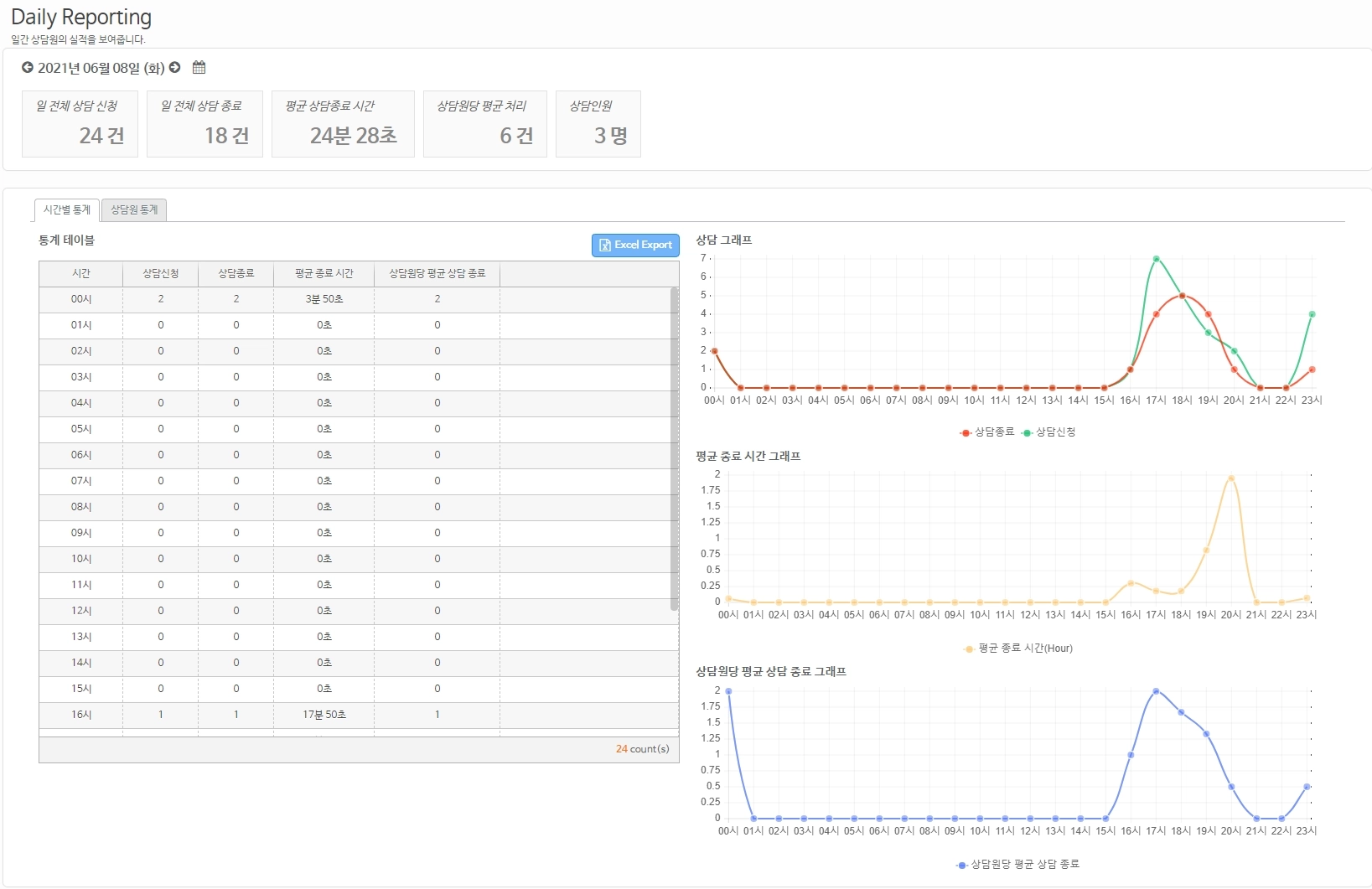Screen dimensions: 1372x889
Task: Toggle 상담신청 legend in 상담 그래프
Action: coord(1048,432)
